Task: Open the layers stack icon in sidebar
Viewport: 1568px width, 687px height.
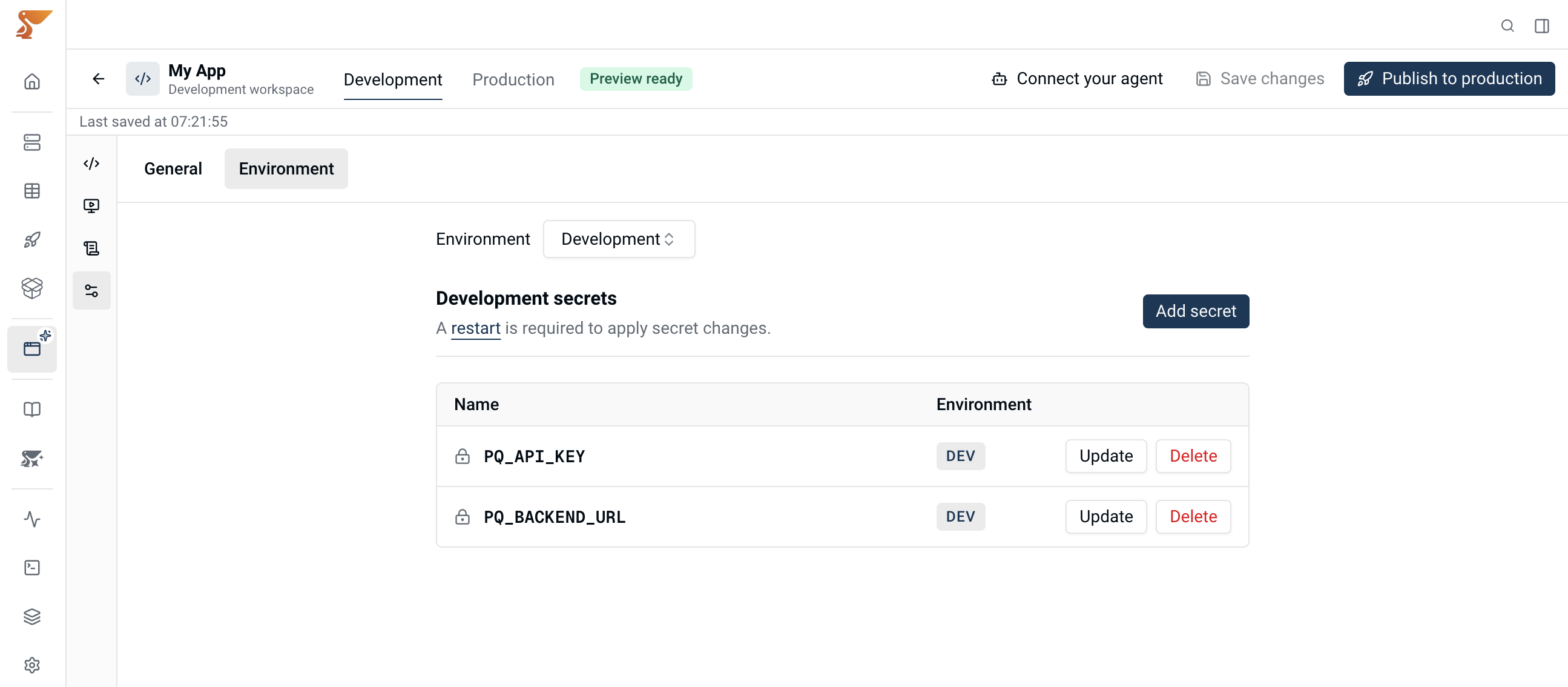Action: [32, 616]
